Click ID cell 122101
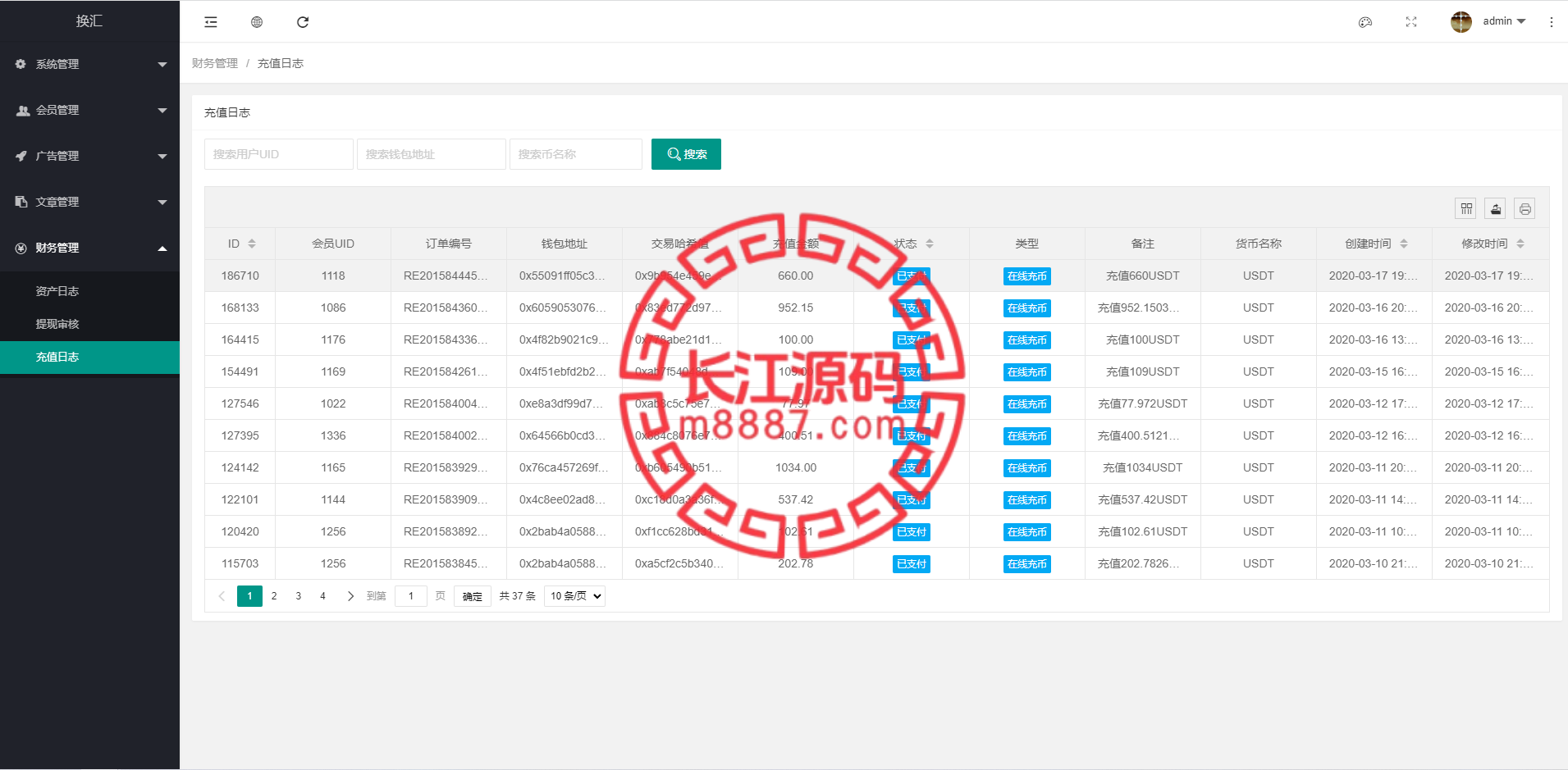 240,499
